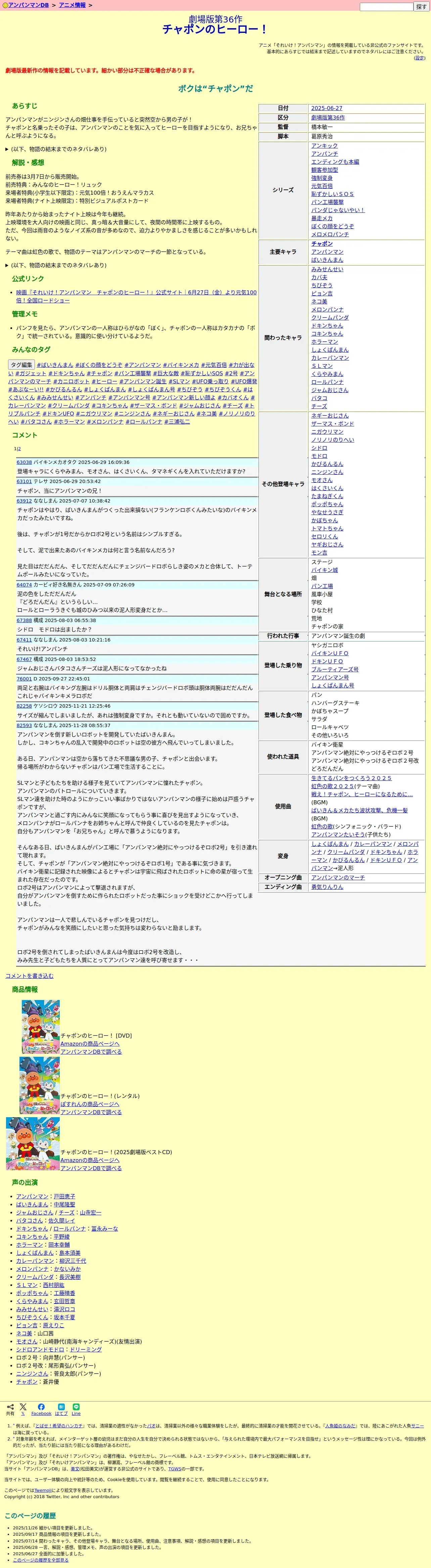Open the アニメ情報 breadcrumb link
Screen dimensions: 431x1568
tap(72, 5)
